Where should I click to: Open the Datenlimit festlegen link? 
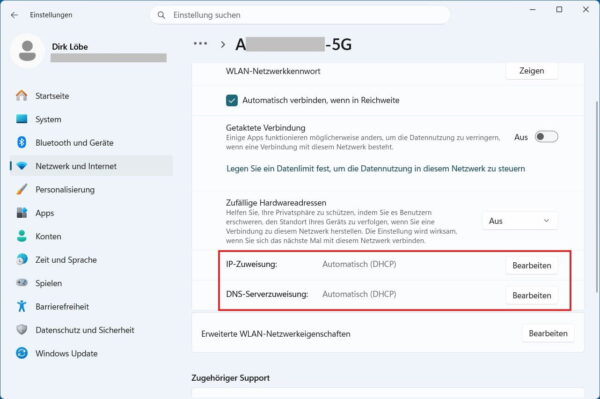click(376, 169)
